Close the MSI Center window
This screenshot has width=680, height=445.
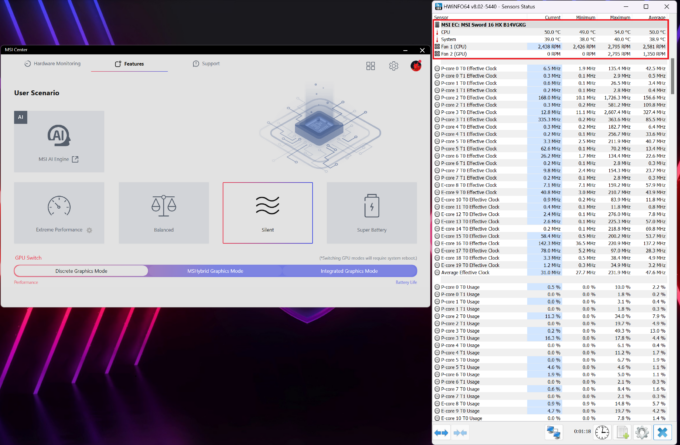422,50
